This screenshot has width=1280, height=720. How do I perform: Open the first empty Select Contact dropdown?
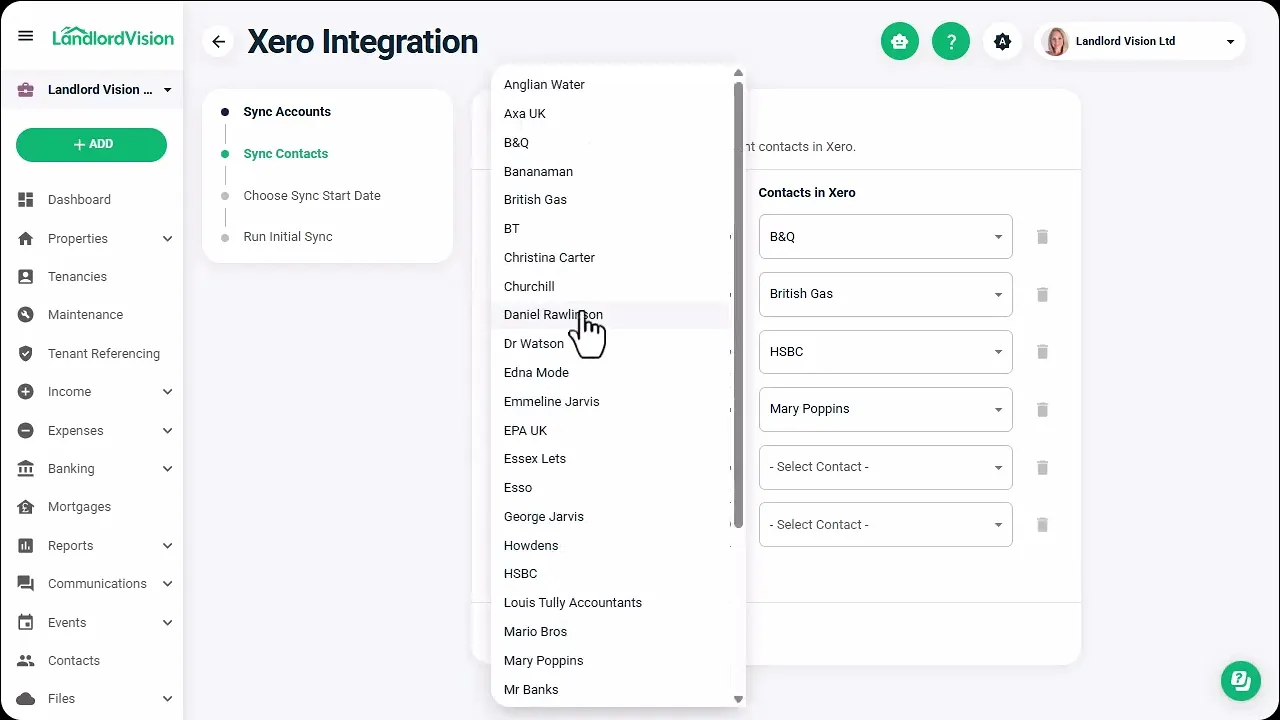coord(886,467)
